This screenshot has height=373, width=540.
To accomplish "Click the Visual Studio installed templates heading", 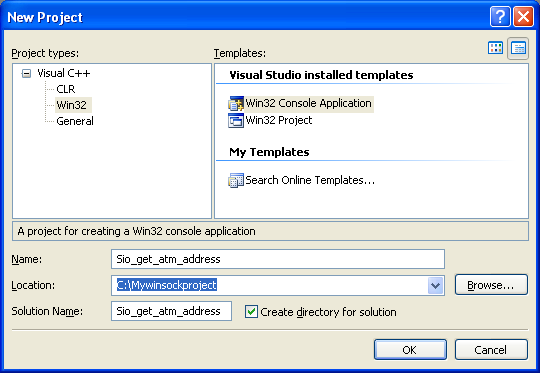I will click(321, 75).
